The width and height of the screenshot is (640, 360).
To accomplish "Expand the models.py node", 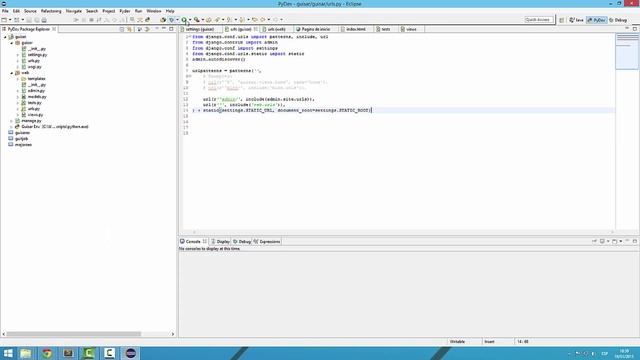I will click(x=18, y=97).
